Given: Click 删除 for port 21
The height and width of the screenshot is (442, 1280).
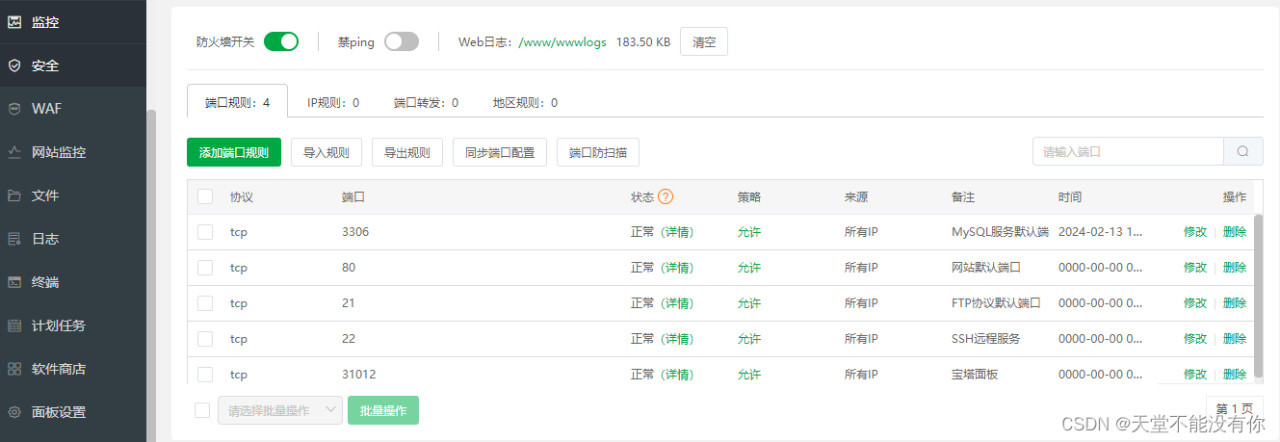Looking at the screenshot, I should [x=1234, y=303].
